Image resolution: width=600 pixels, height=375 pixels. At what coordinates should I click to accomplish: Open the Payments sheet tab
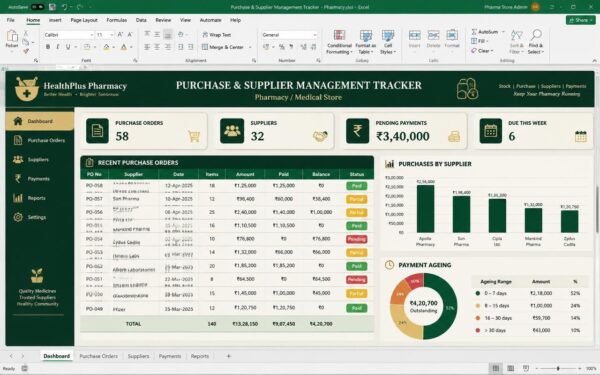[x=170, y=356]
